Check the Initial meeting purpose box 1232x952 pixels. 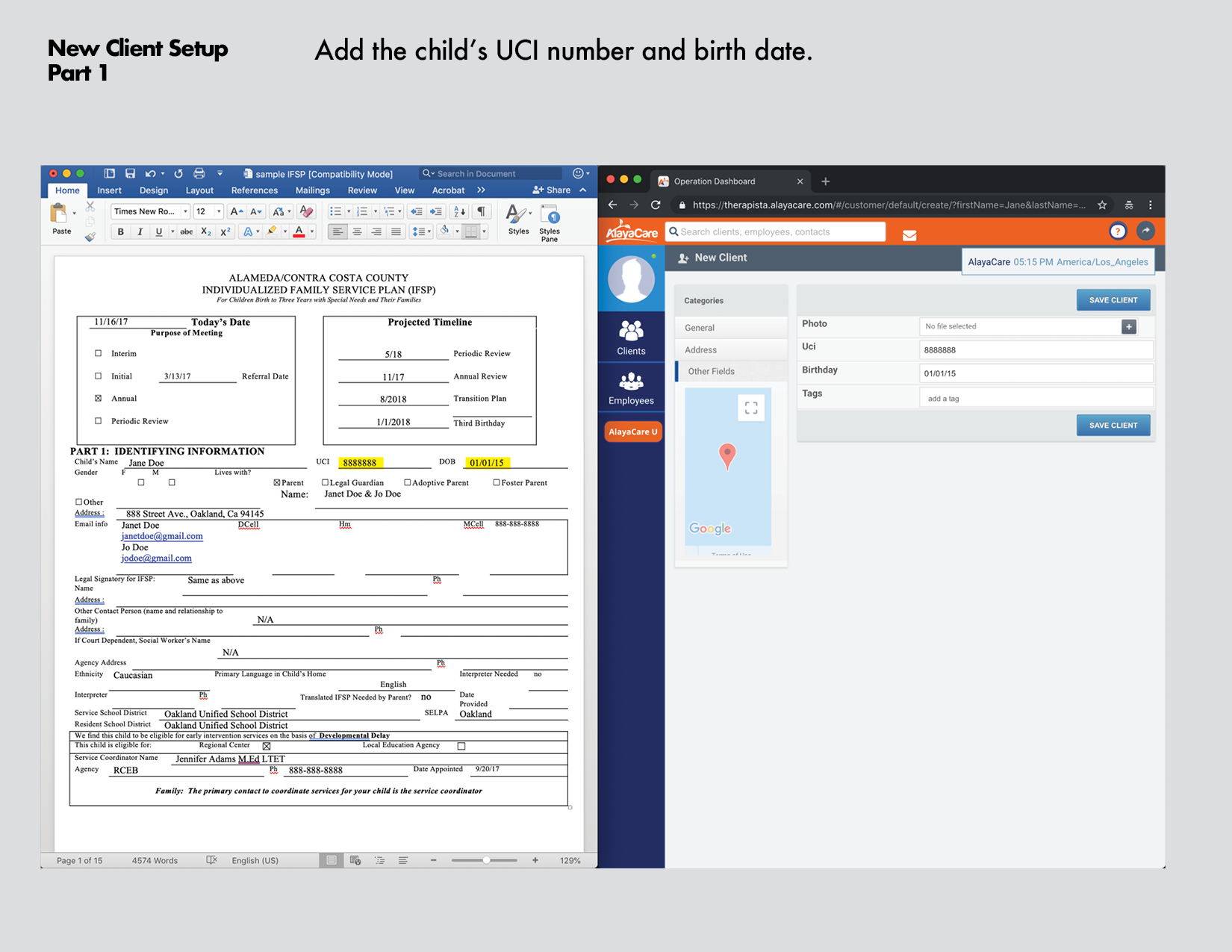click(x=98, y=376)
